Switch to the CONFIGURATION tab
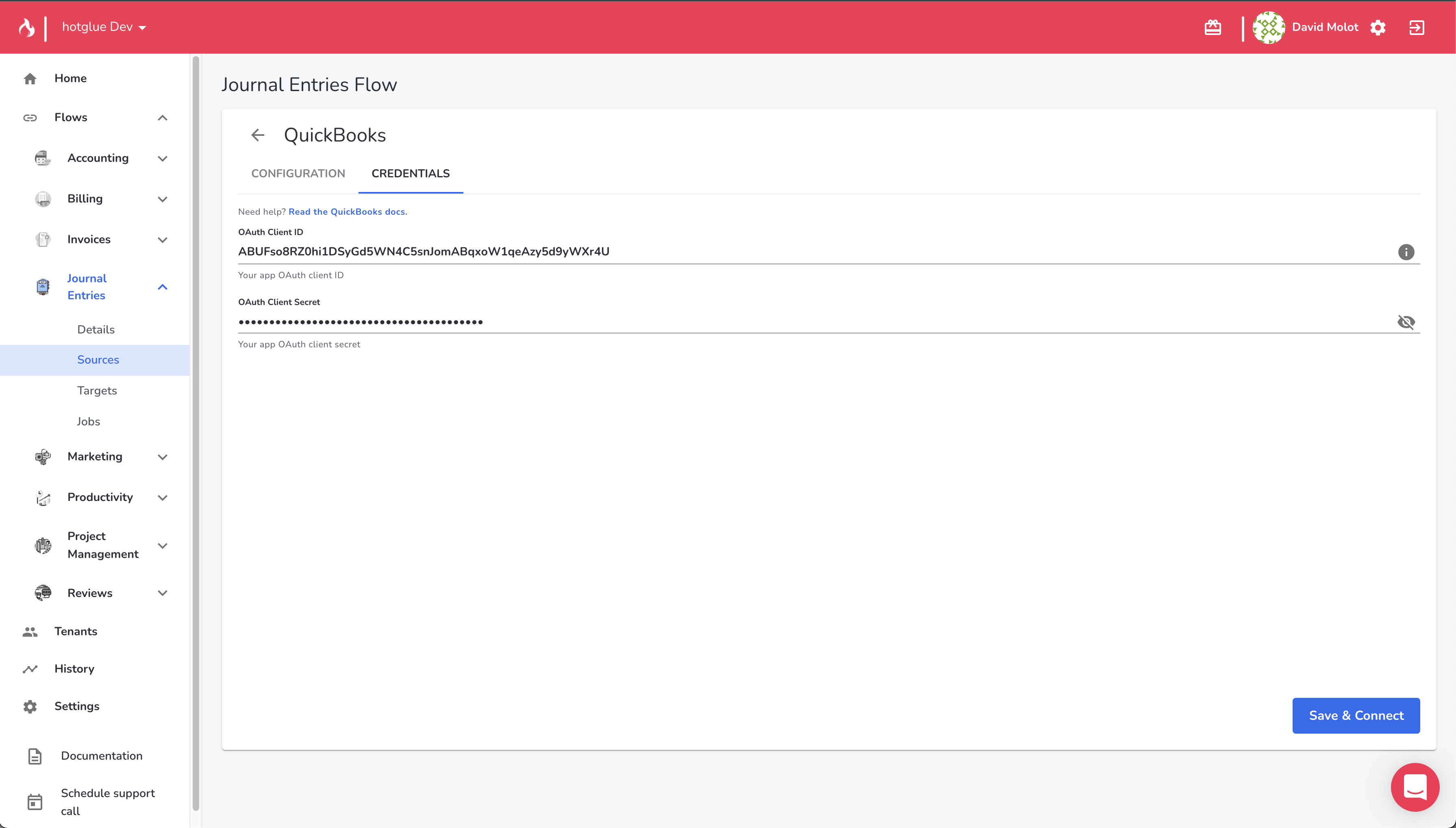 298,173
